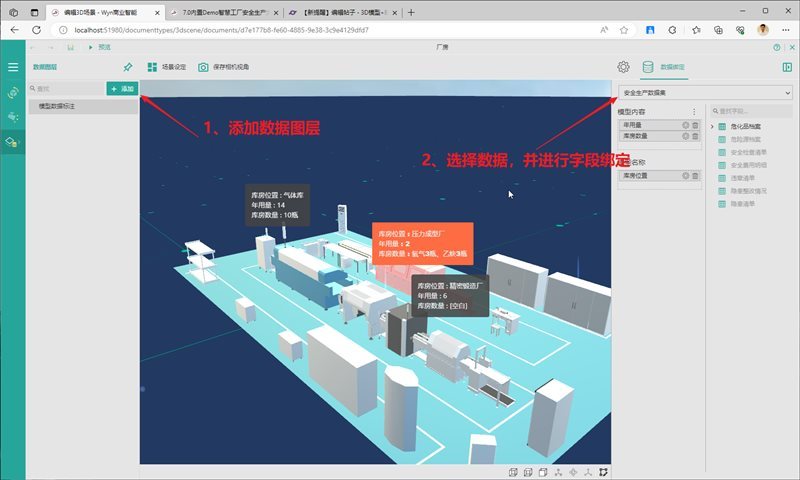Click the dark polygon edit icon below the scene
The height and width of the screenshot is (480, 800).
(604, 472)
